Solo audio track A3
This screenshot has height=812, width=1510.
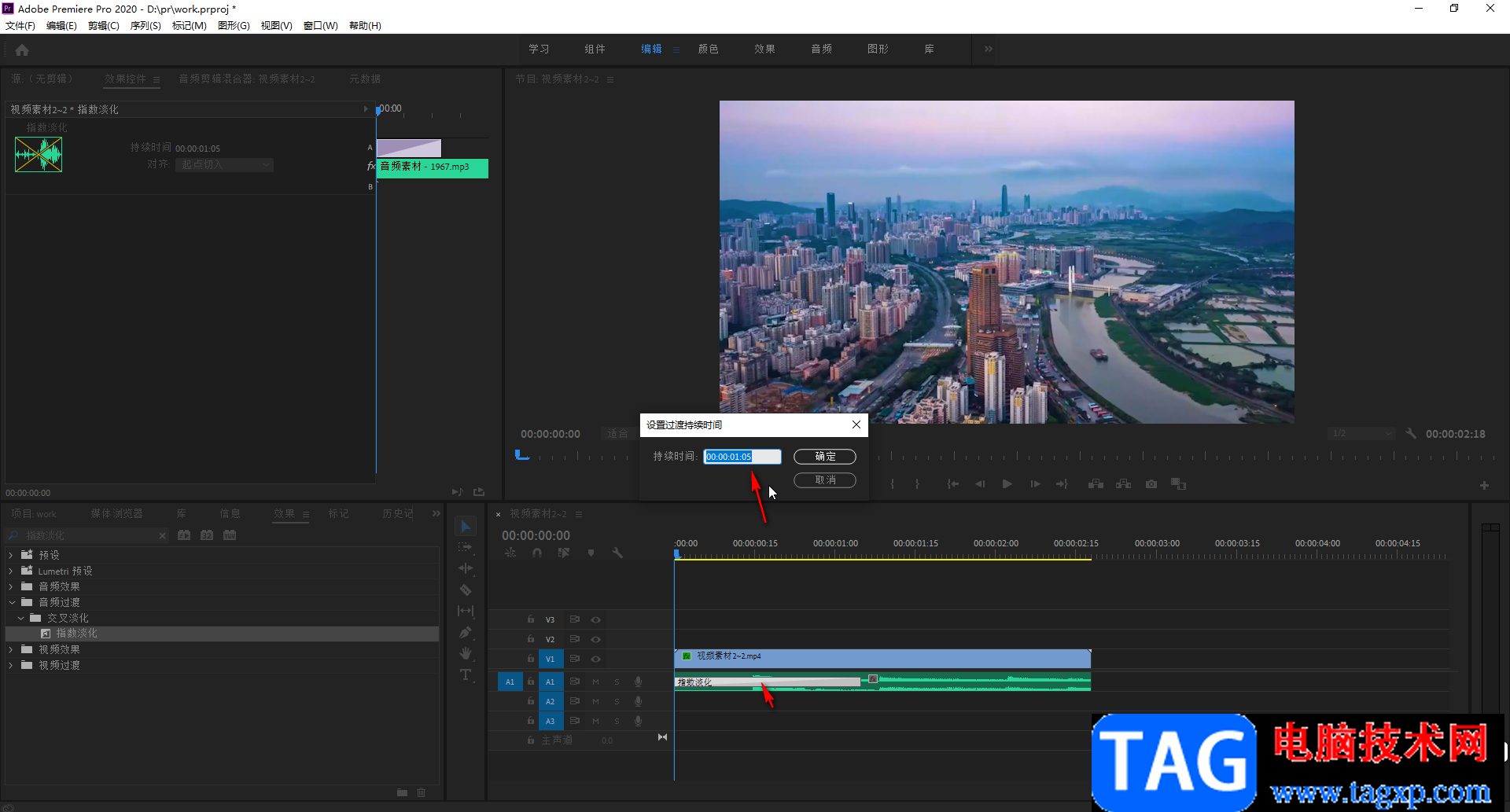tap(617, 722)
